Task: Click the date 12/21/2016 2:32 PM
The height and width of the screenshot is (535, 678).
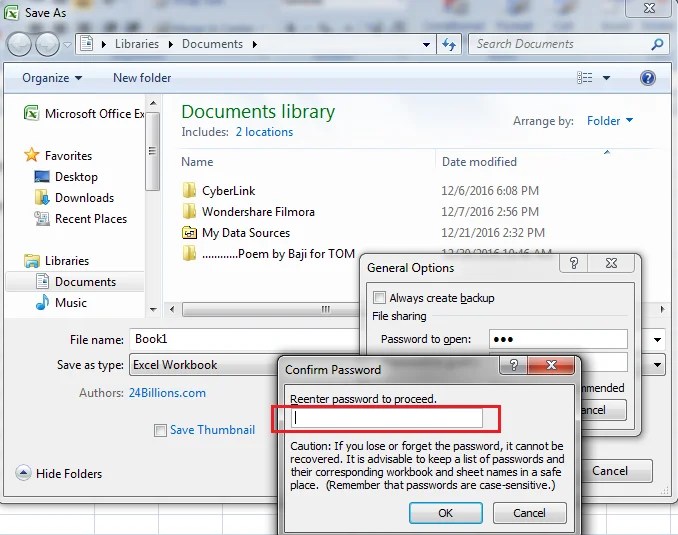Action: [x=493, y=233]
